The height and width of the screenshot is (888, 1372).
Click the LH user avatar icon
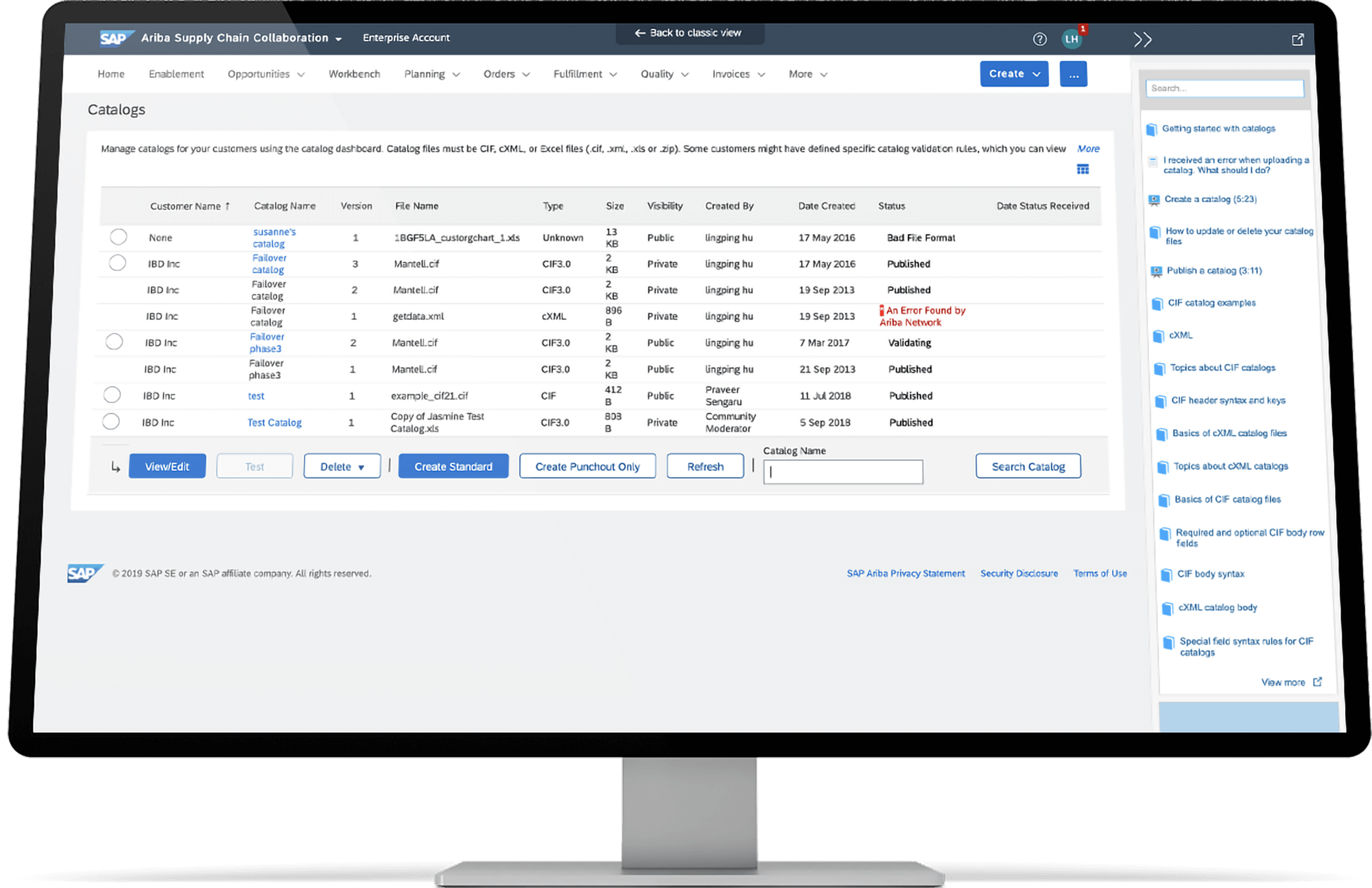1071,39
